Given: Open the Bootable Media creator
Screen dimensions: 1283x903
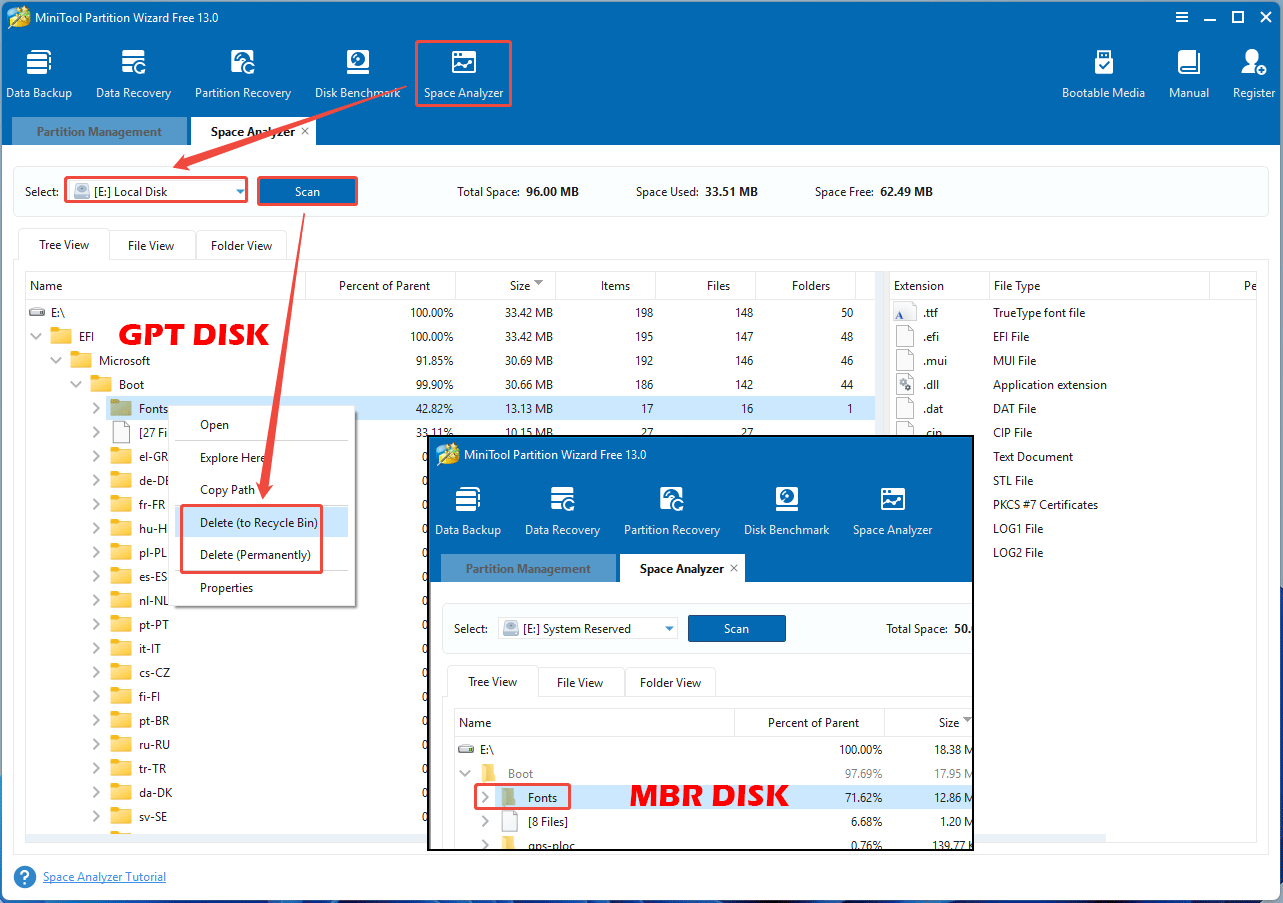Looking at the screenshot, I should pyautogui.click(x=1103, y=71).
